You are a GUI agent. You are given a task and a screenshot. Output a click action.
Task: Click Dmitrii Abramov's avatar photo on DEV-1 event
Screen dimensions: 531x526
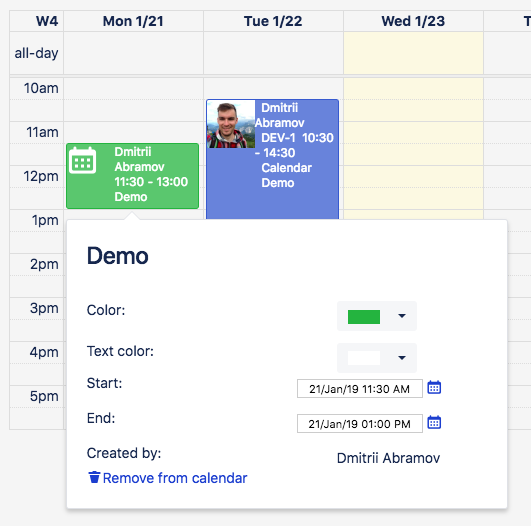pos(231,124)
